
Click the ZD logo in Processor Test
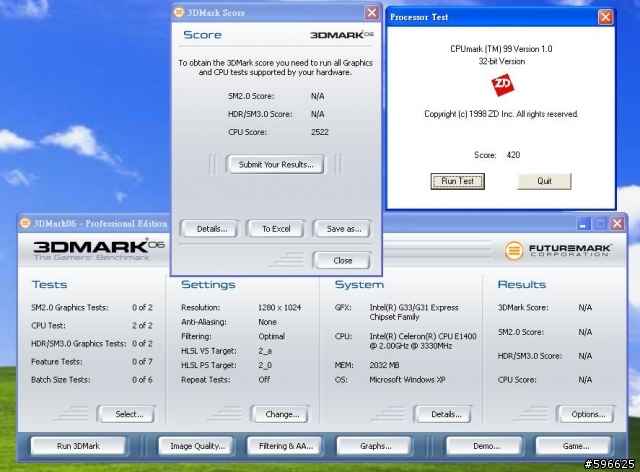502,85
